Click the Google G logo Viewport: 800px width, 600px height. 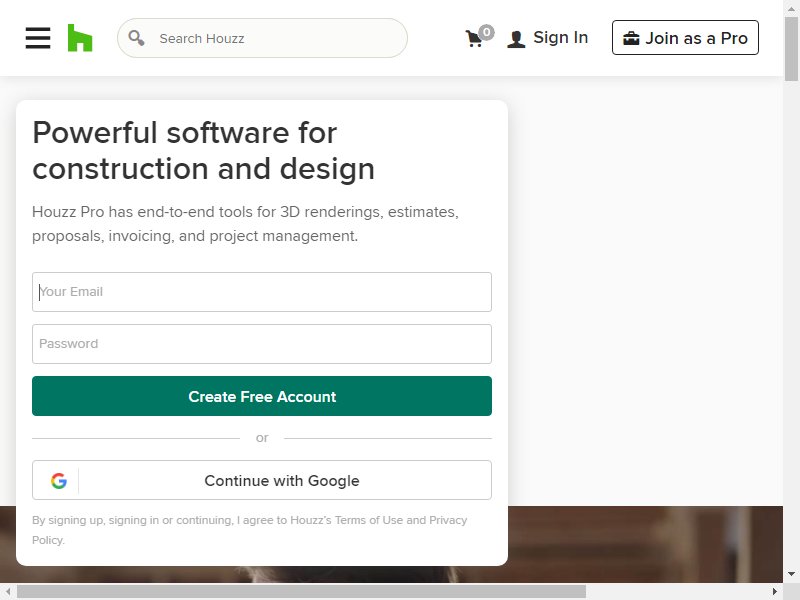pyautogui.click(x=59, y=481)
